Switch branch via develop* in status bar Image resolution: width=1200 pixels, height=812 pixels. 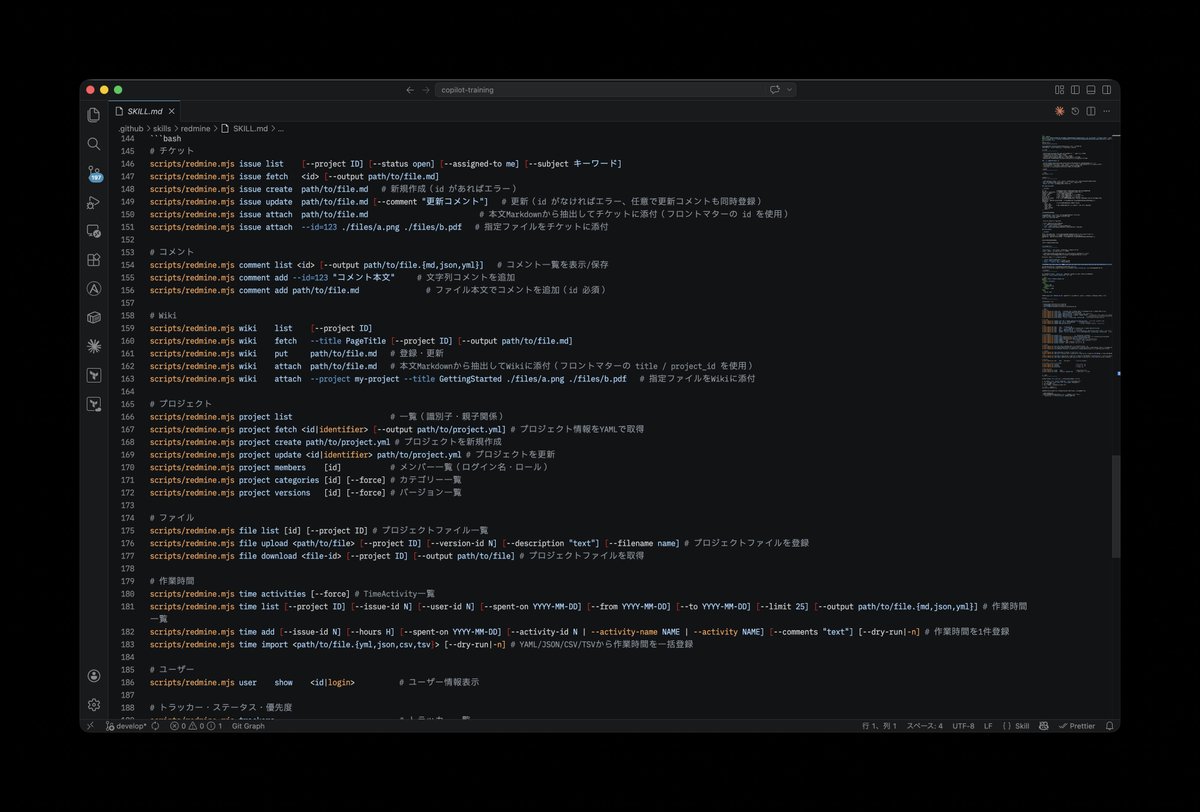click(126, 726)
